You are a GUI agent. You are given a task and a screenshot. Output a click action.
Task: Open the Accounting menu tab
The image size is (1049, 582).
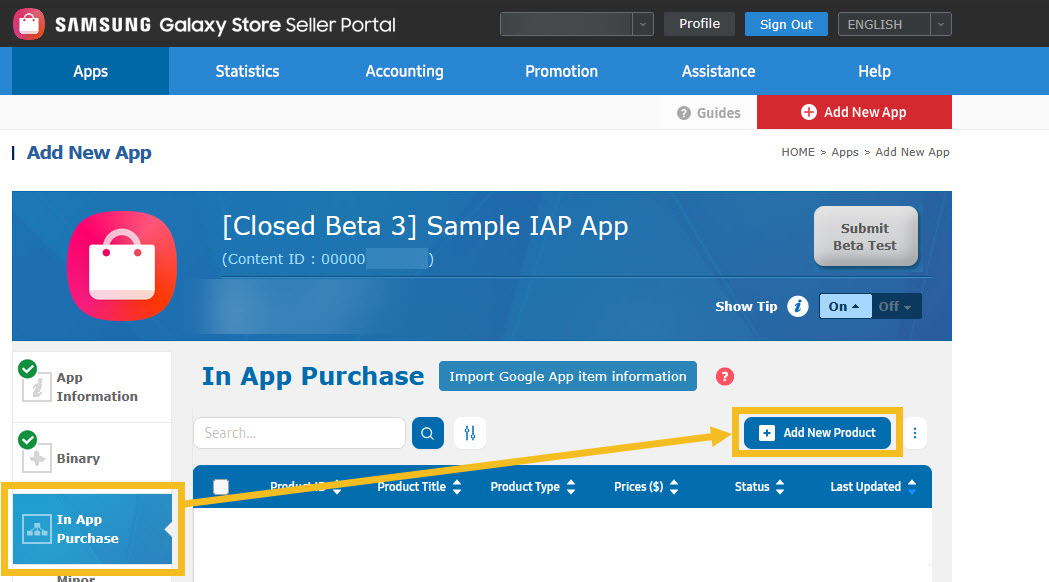[x=404, y=71]
